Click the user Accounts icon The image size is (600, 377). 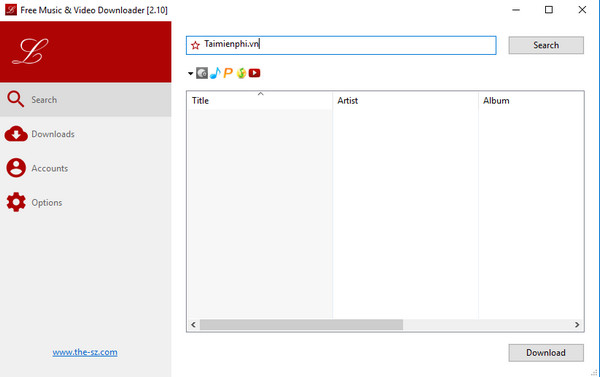16,168
